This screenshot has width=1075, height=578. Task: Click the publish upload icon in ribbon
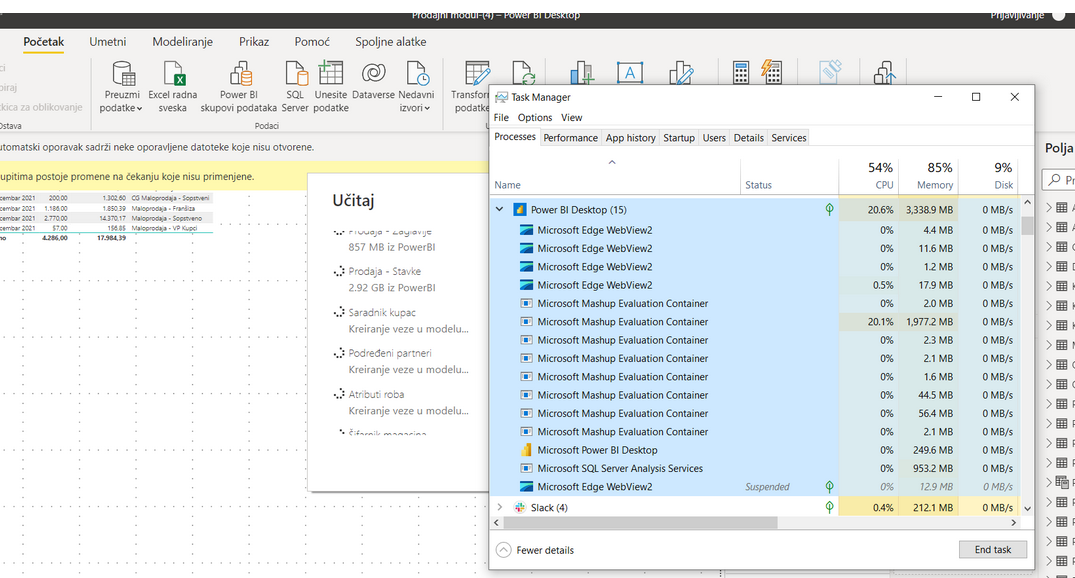[x=884, y=72]
